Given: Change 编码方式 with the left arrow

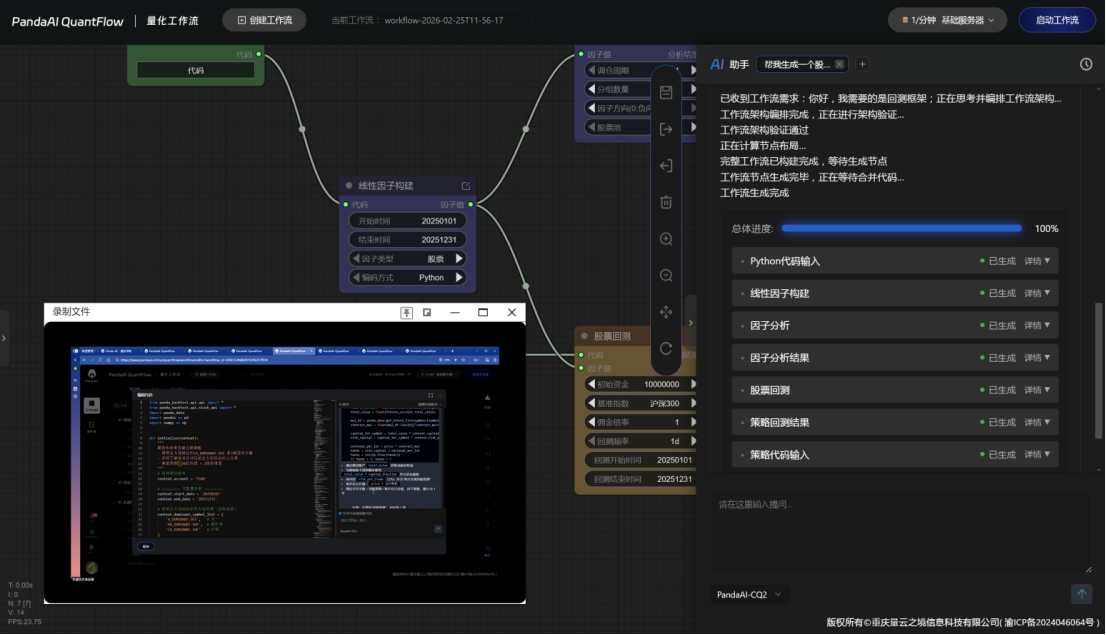Looking at the screenshot, I should click(x=356, y=278).
